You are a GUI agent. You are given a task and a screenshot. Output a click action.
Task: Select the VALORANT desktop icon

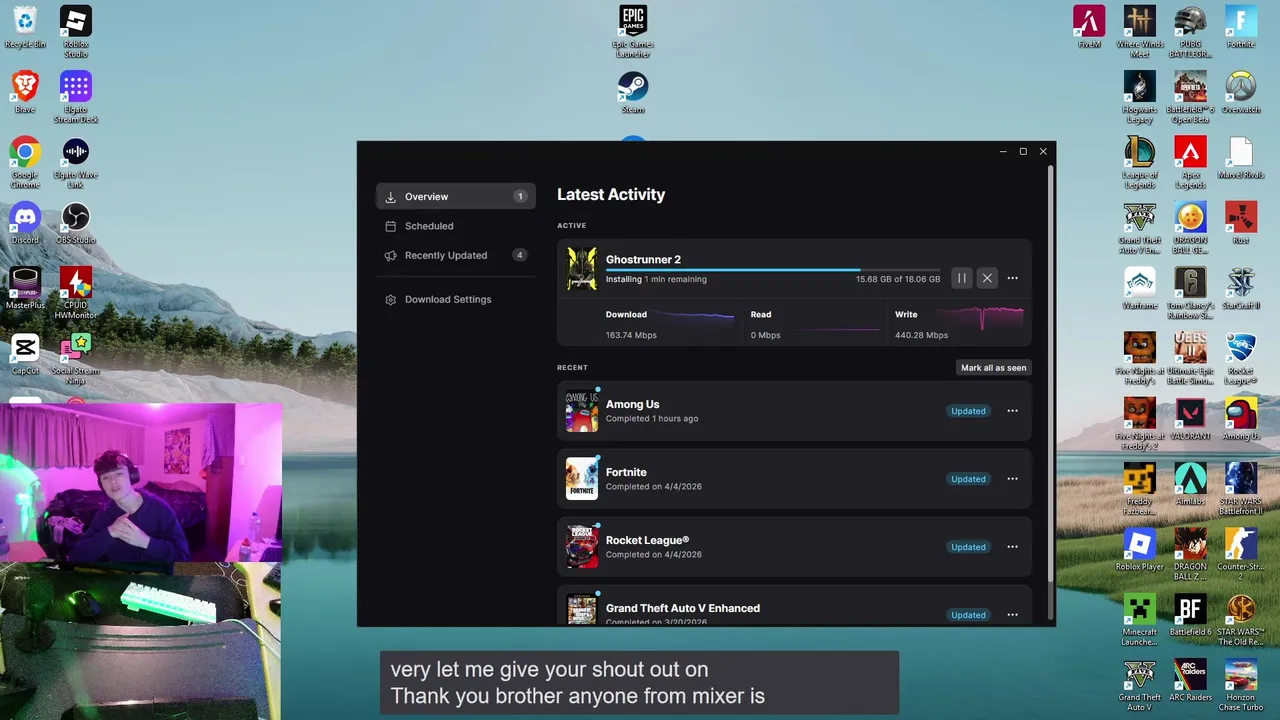[x=1190, y=419]
